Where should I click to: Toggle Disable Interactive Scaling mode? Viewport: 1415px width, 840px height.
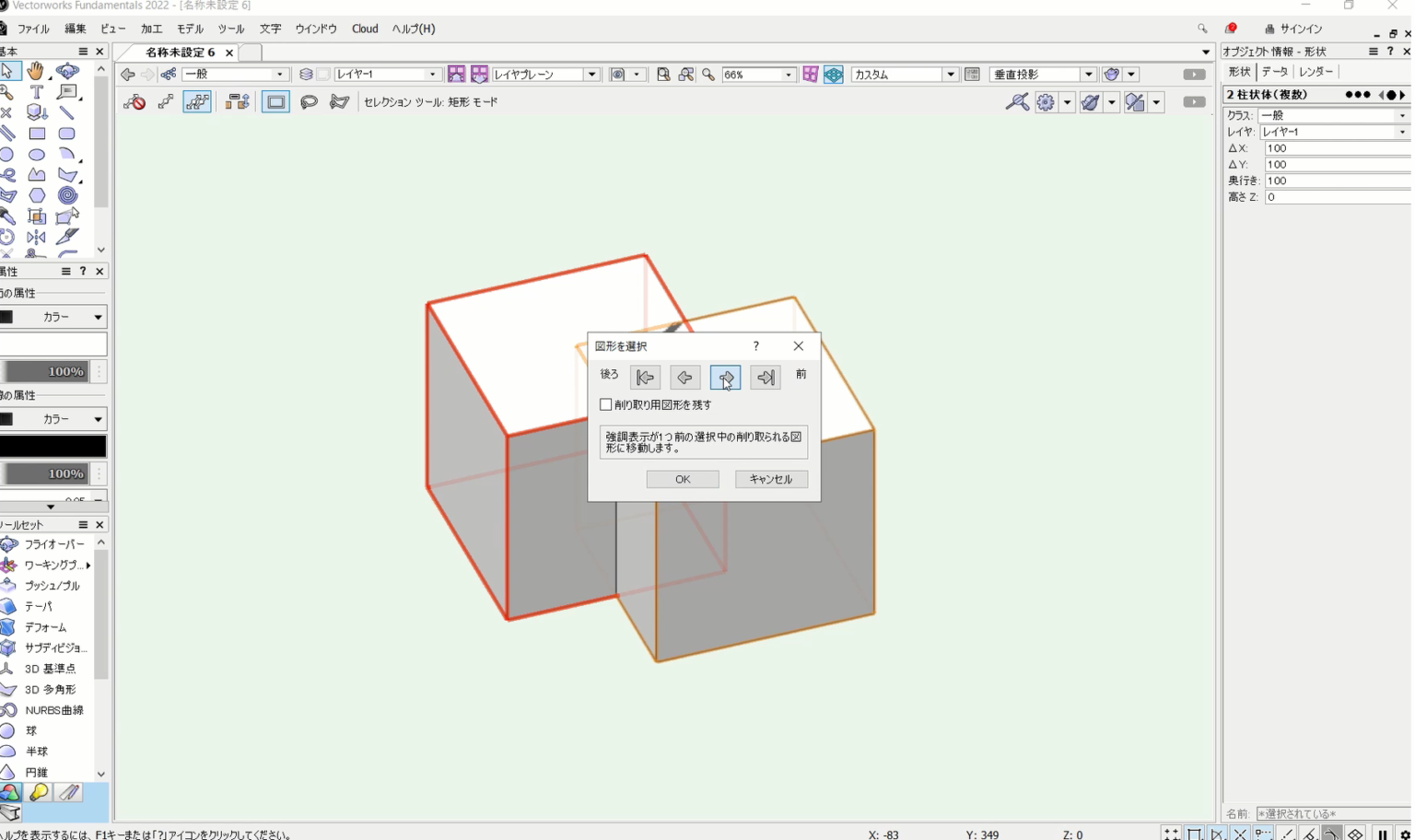pos(134,101)
